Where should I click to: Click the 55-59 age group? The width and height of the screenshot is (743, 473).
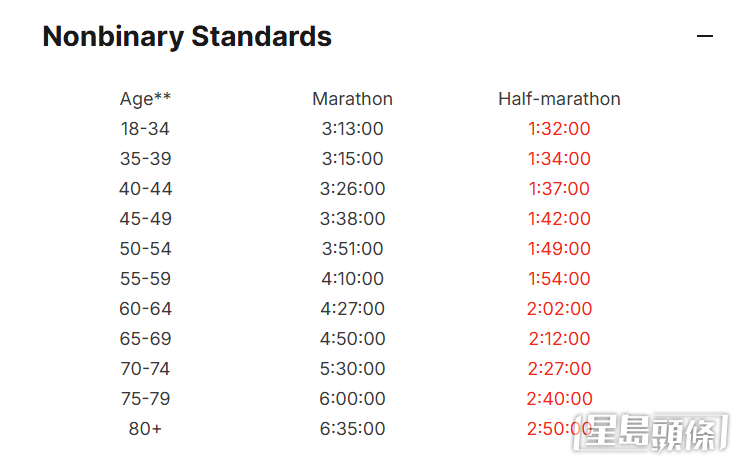click(145, 279)
